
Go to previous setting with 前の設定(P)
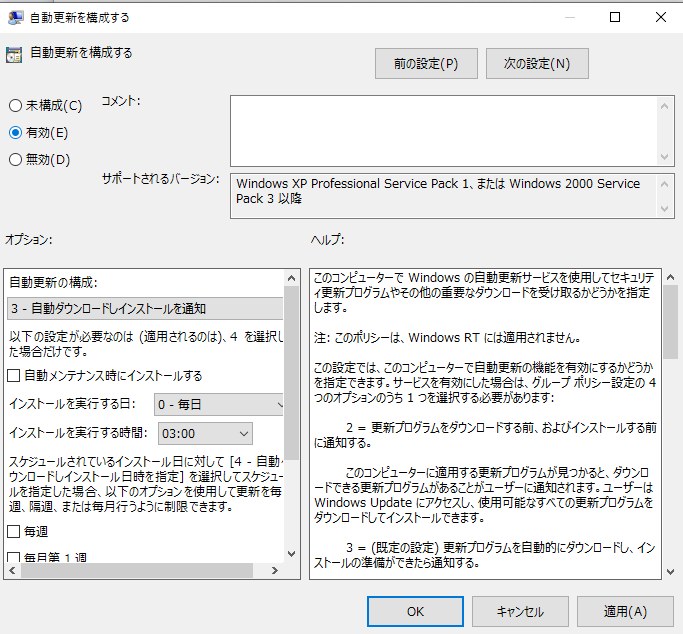[x=426, y=64]
